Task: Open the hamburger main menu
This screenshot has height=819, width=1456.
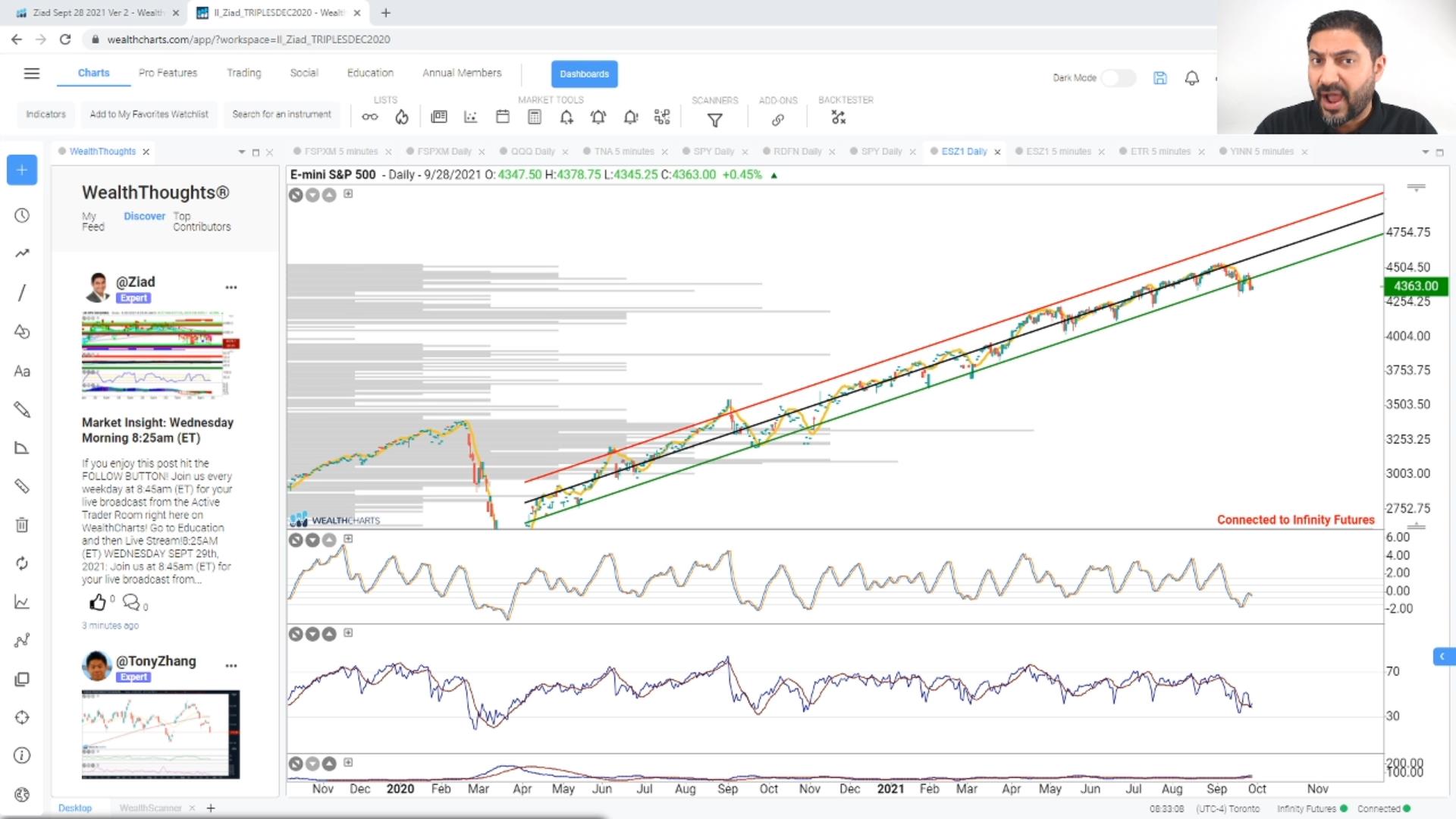Action: pyautogui.click(x=31, y=74)
